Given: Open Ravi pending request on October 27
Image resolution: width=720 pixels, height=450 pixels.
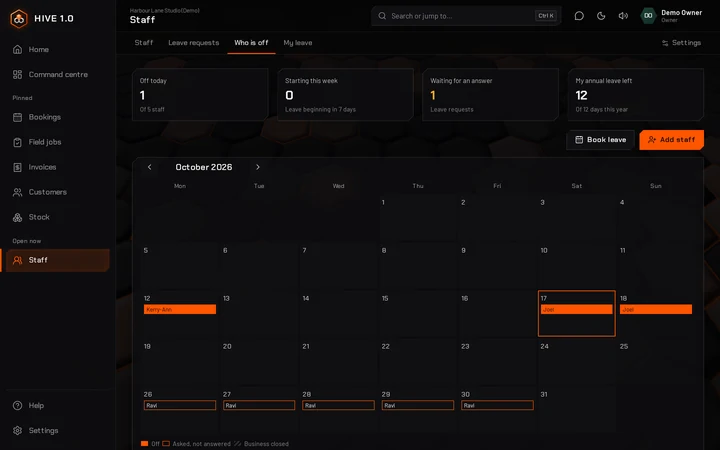Looking at the screenshot, I should tap(259, 405).
